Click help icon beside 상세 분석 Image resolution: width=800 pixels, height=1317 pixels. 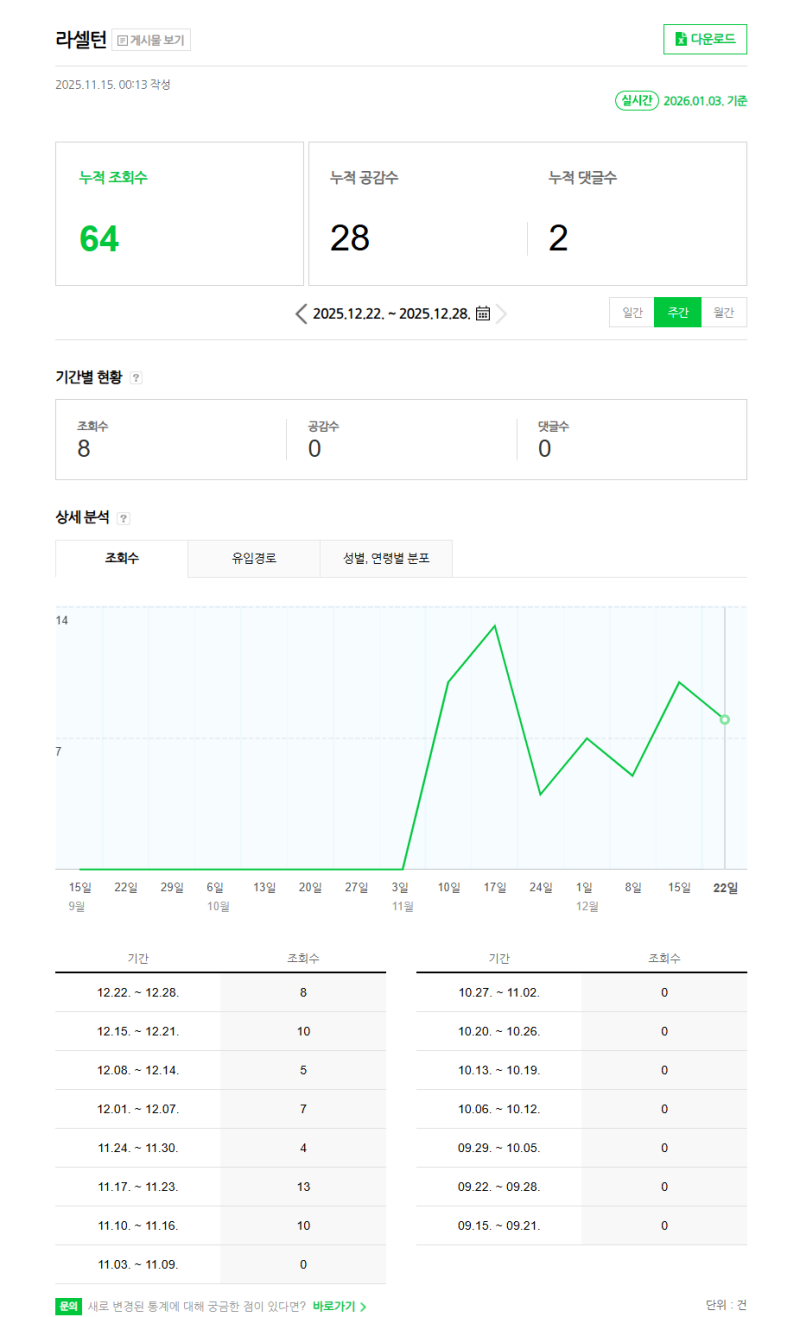[123, 519]
